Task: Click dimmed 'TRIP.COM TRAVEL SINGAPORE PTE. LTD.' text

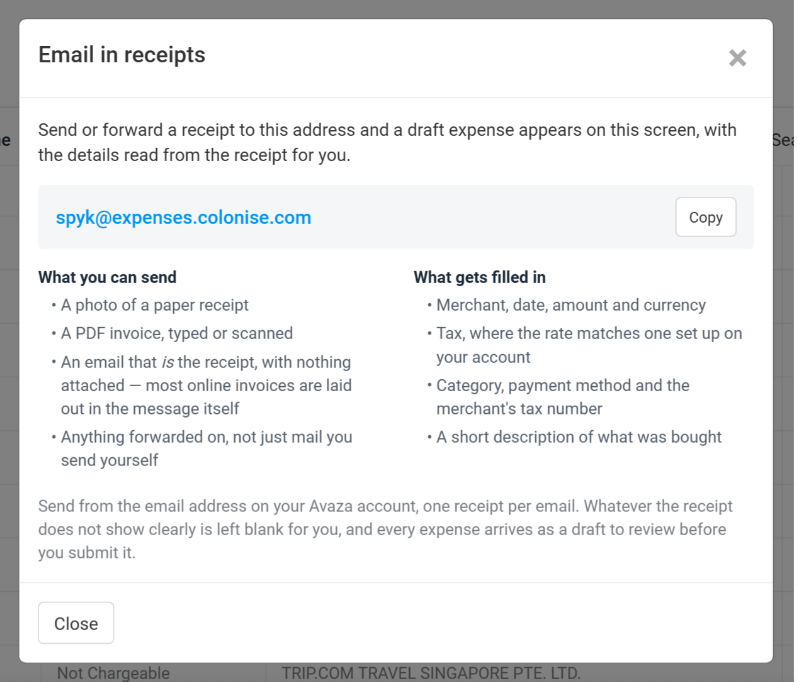Action: pos(431,673)
